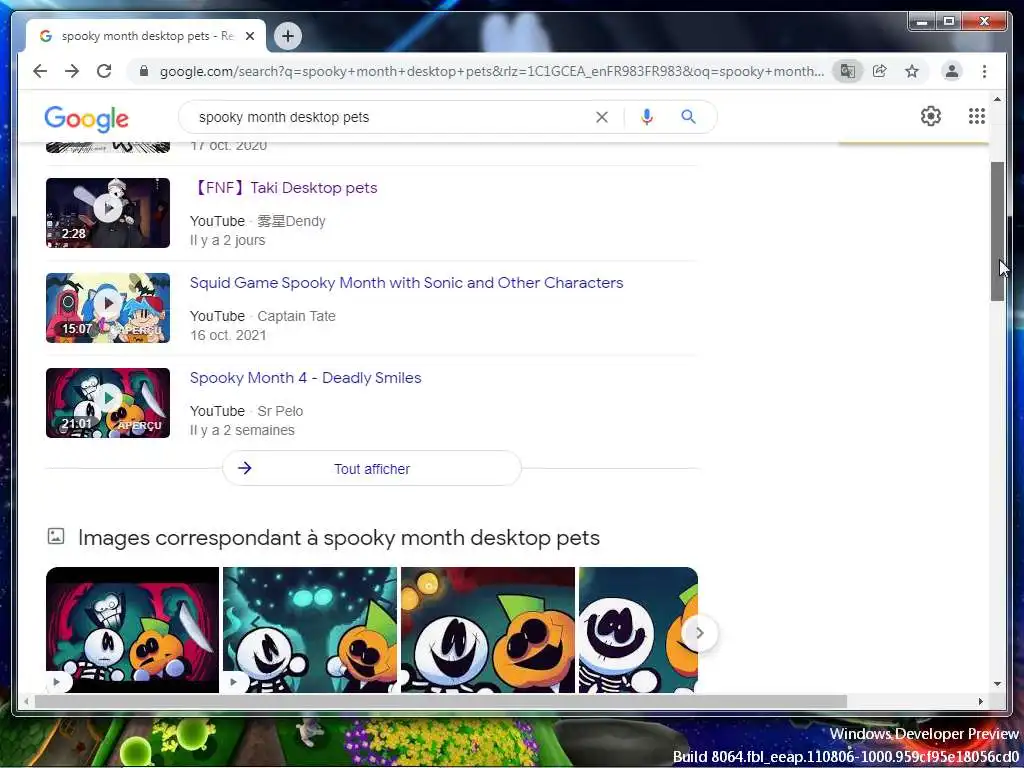Play the Squid Game Spooky Month thumbnail

[x=108, y=308]
